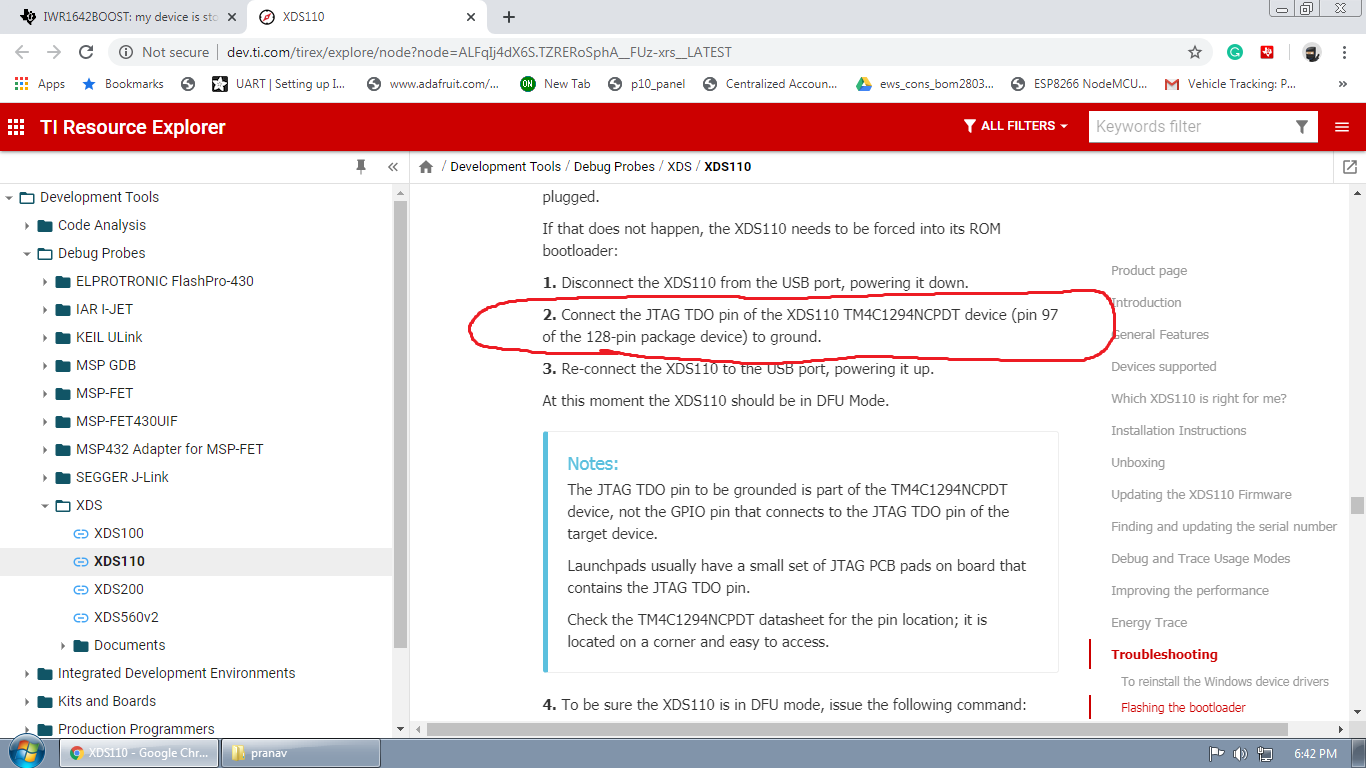Viewport: 1366px width, 768px height.
Task: Expand the Documents folder
Action: point(63,646)
